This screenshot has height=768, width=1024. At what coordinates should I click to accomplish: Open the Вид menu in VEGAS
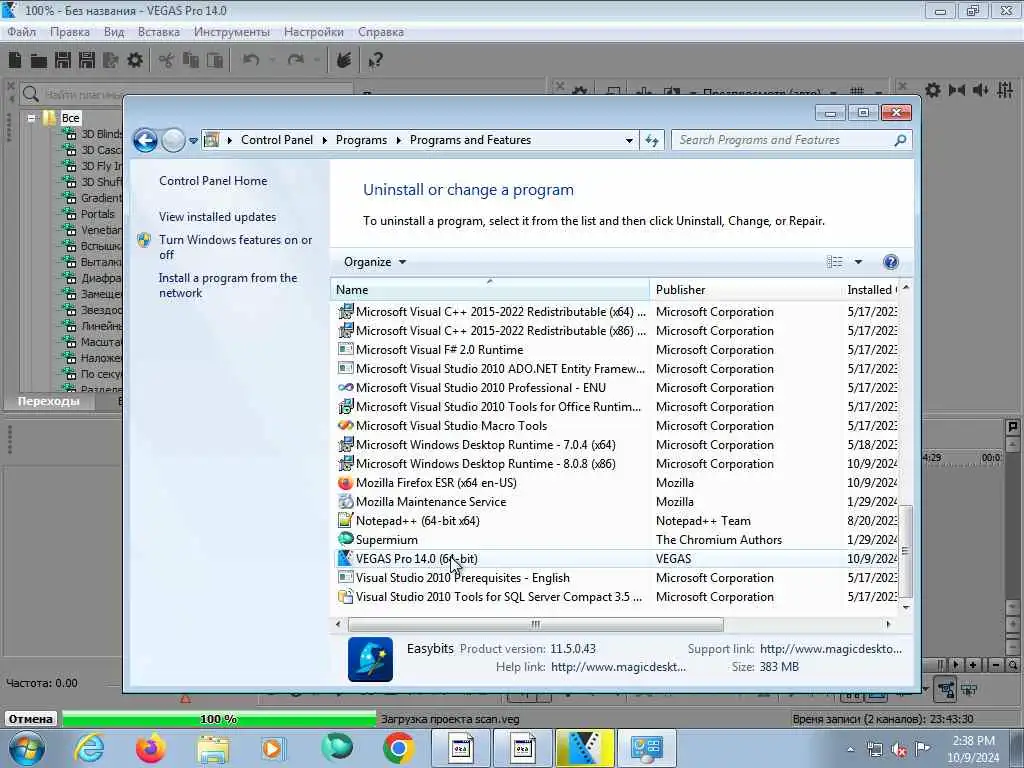(114, 32)
